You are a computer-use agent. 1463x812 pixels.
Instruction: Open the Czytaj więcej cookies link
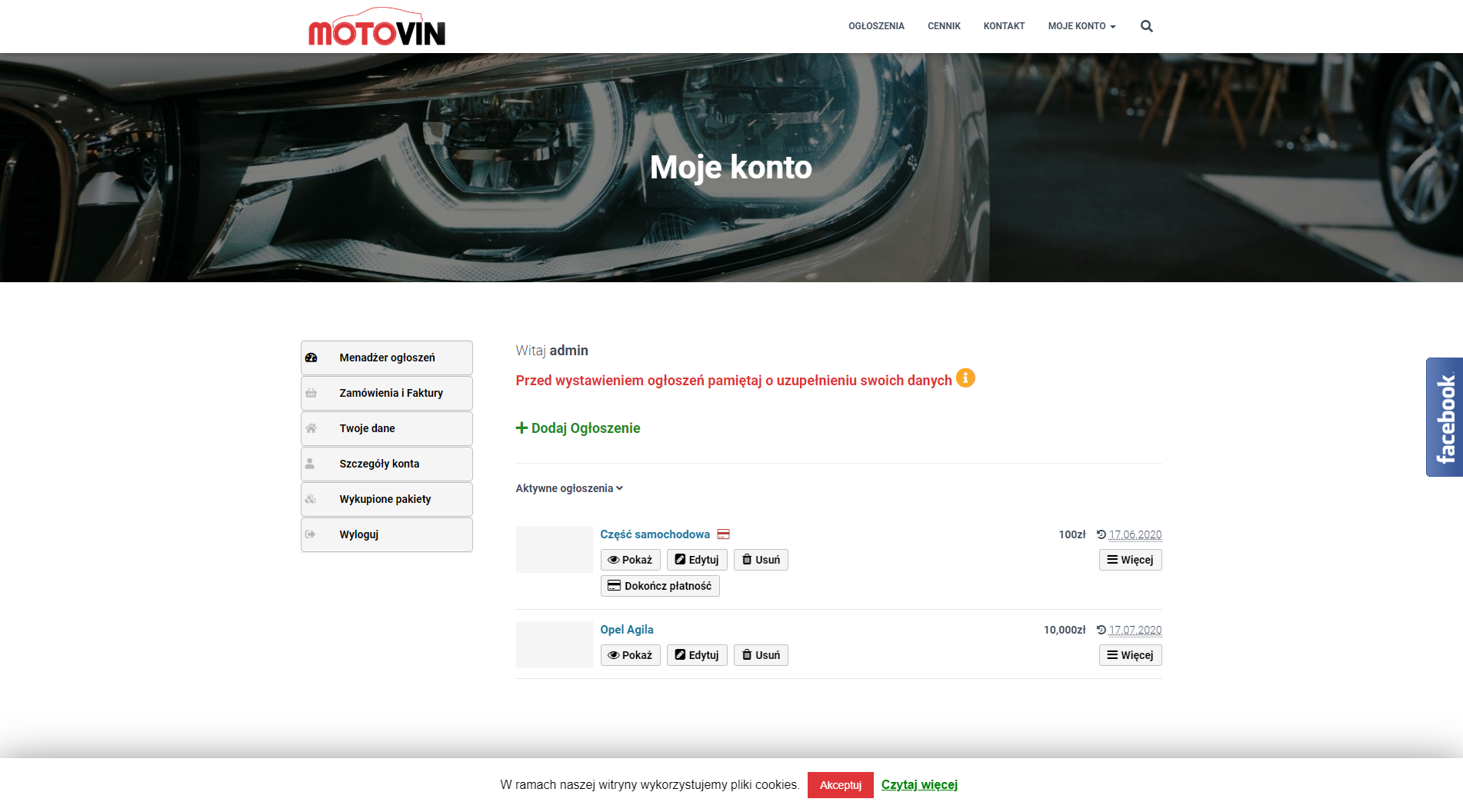click(x=918, y=784)
